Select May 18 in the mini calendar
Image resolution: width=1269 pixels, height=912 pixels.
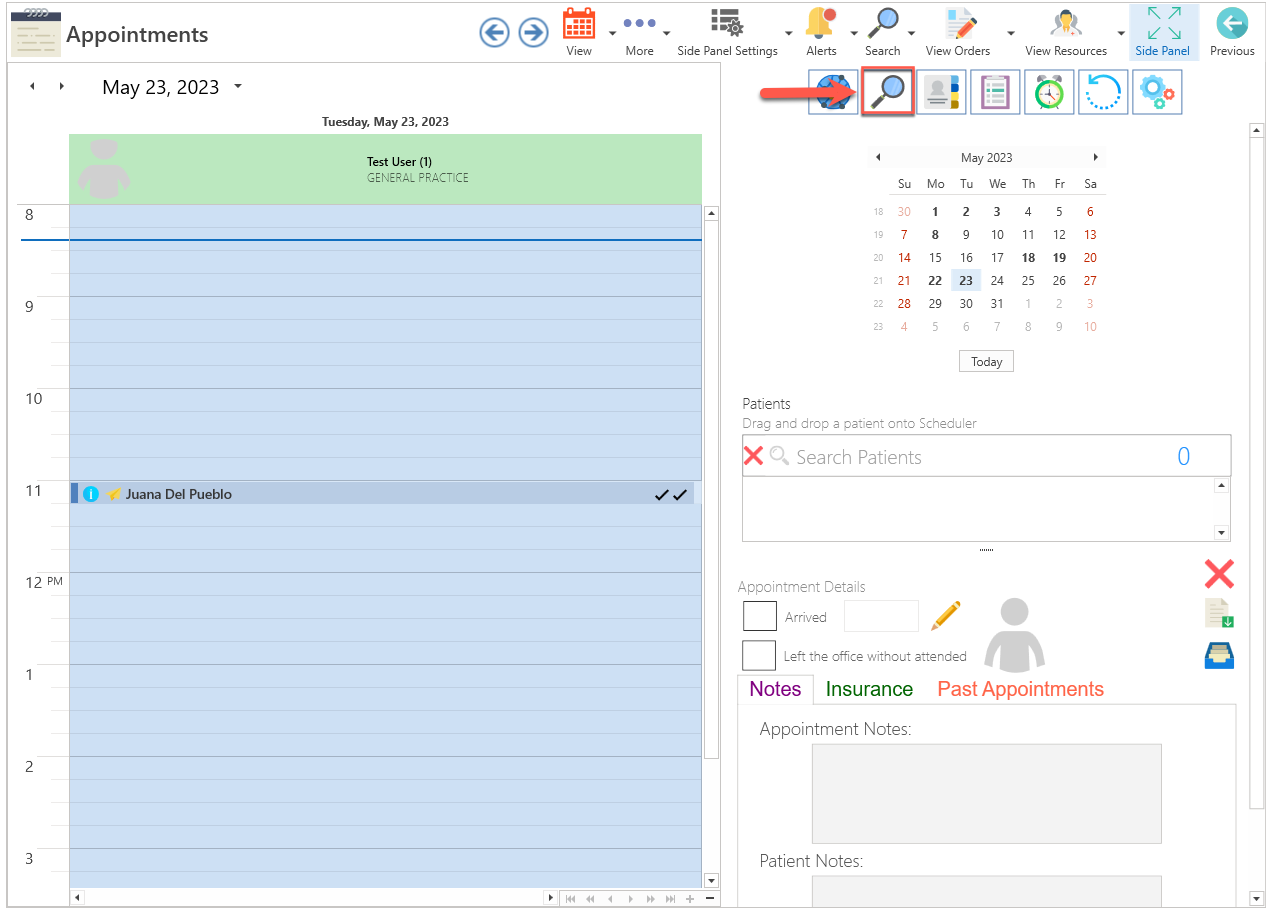[x=1028, y=258]
